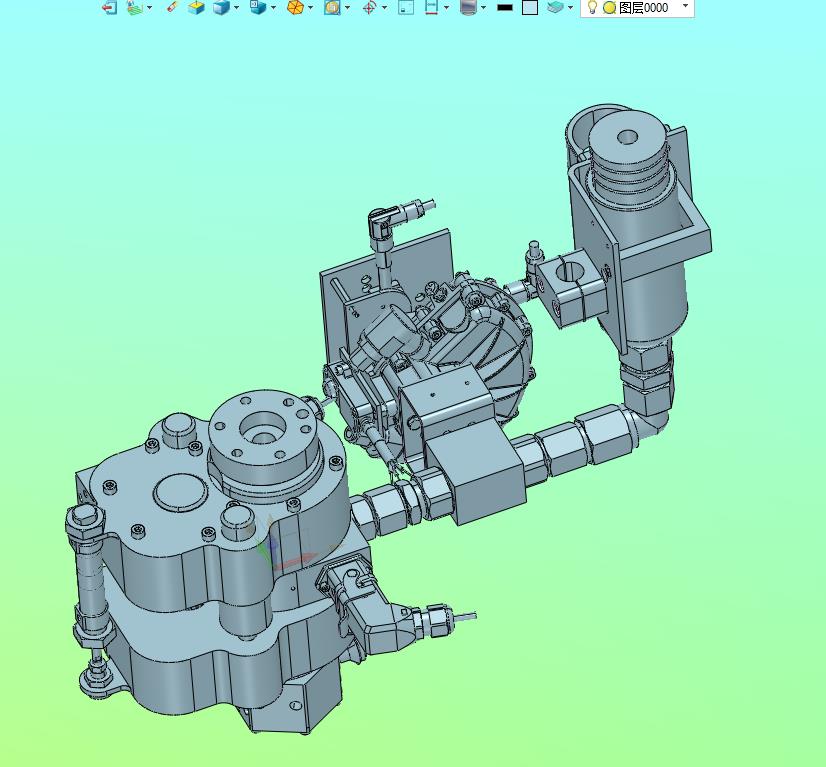The height and width of the screenshot is (767, 826).
Task: Click the sketch plane toolbar icon
Action: [x=135, y=7]
